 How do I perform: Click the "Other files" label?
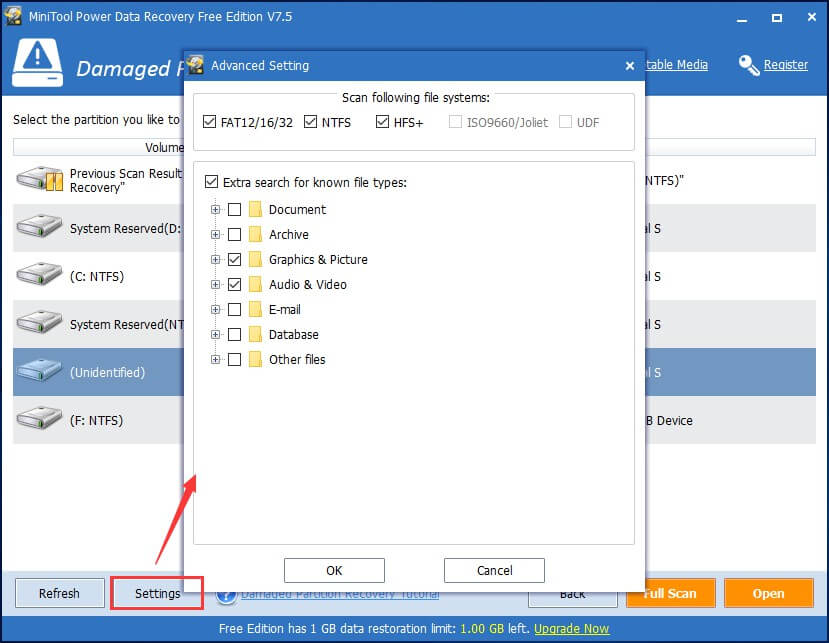297,360
